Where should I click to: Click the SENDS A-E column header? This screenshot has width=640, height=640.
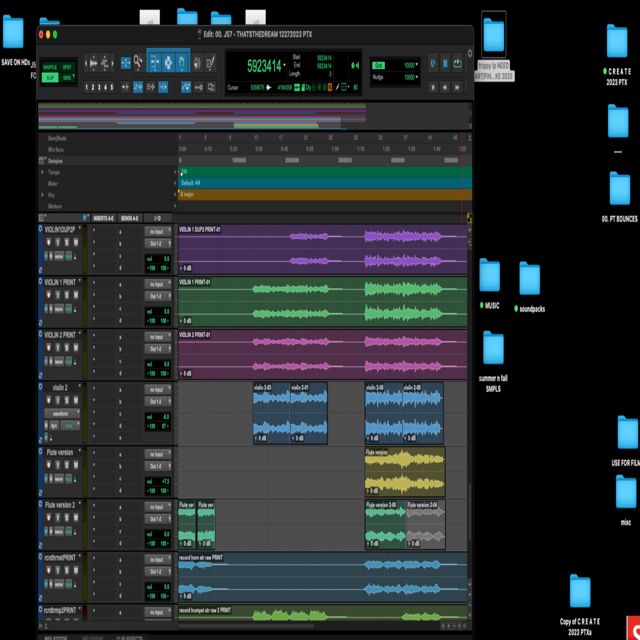click(x=129, y=217)
